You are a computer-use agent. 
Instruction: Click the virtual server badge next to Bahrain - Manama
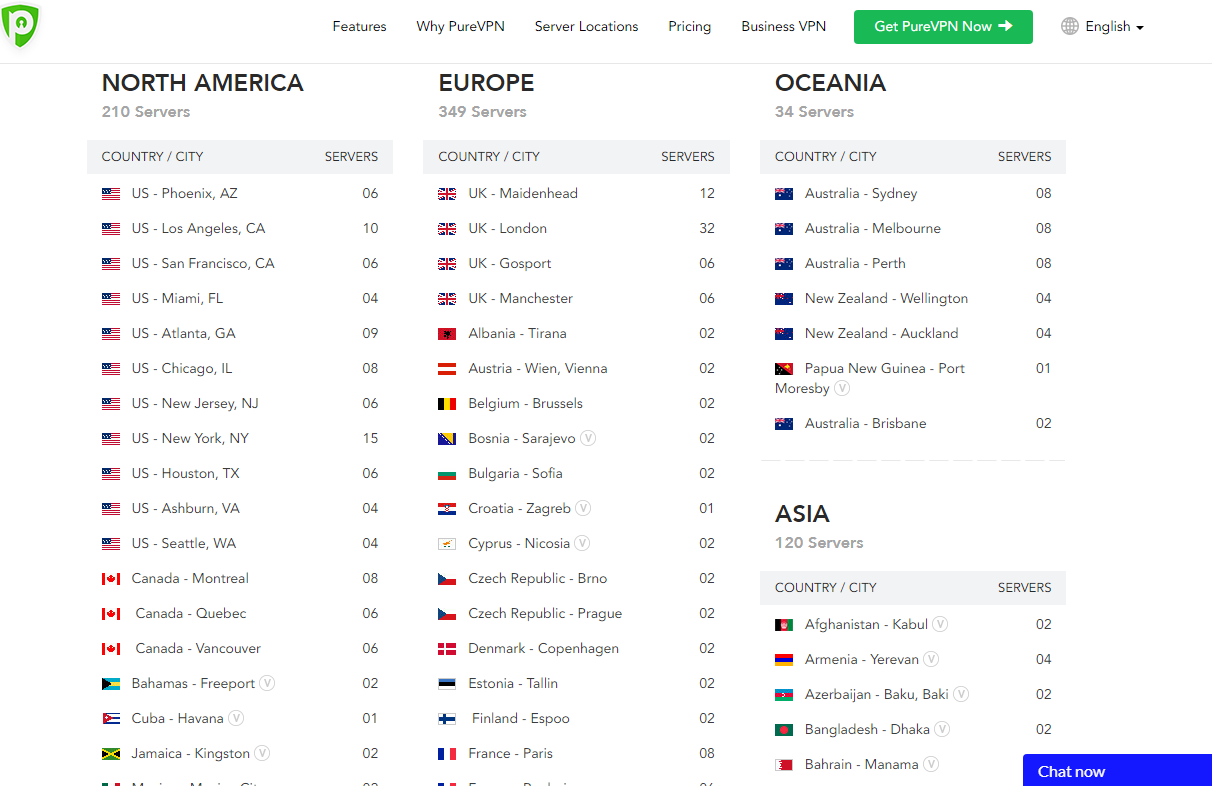point(931,764)
